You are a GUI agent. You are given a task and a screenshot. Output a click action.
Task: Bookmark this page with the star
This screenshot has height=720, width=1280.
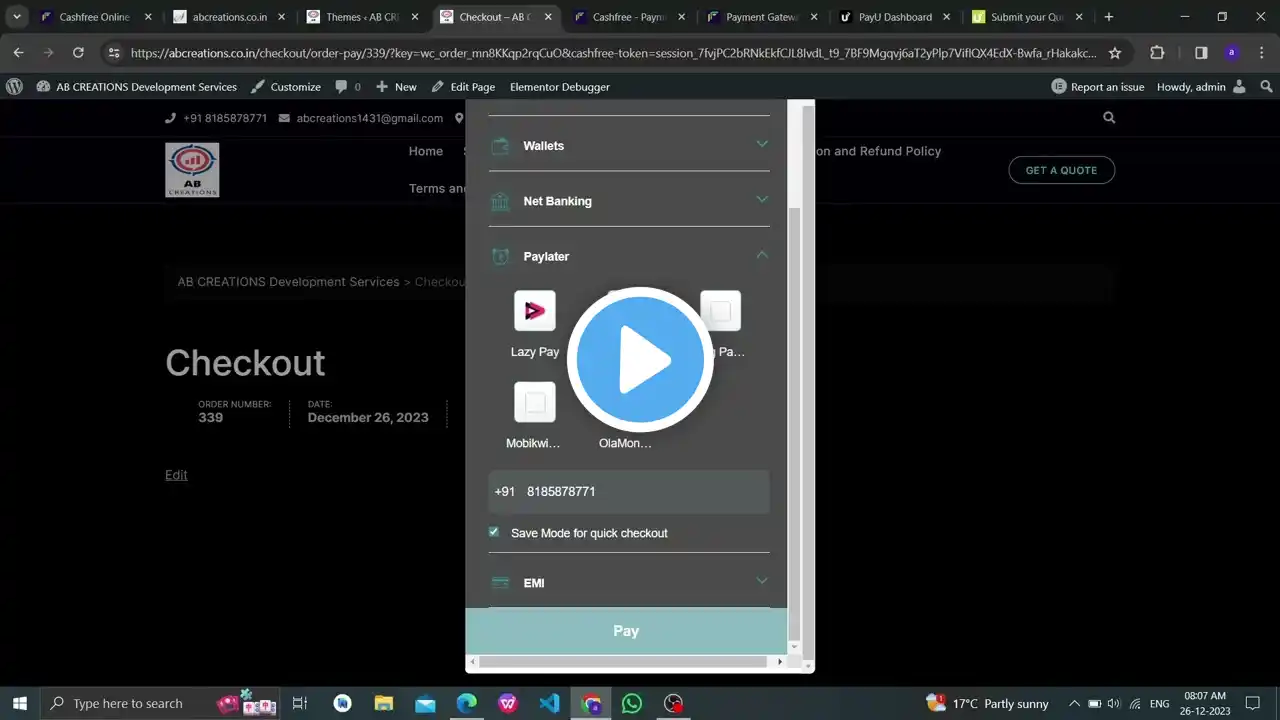point(1115,53)
